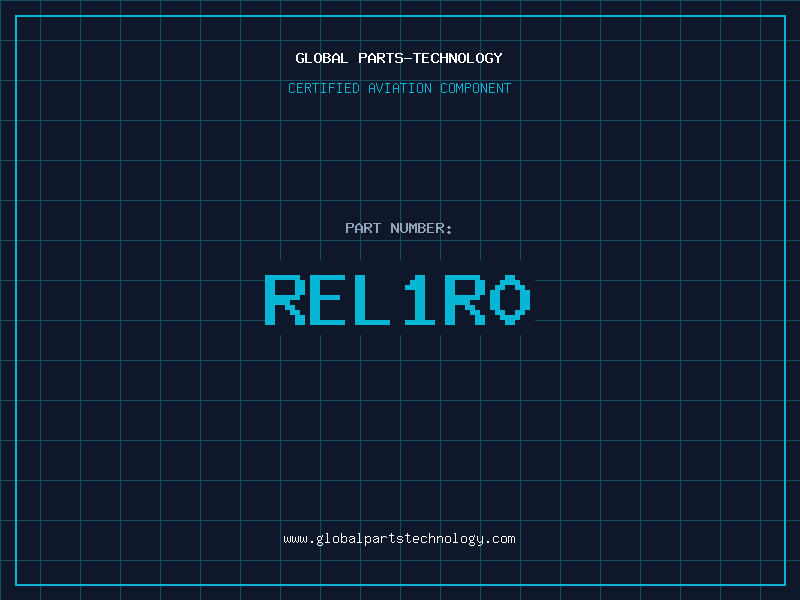Click the GLOBAL PARTS-TECHNOLOGY heading
Viewport: 800px width, 600px height.
(x=399, y=58)
